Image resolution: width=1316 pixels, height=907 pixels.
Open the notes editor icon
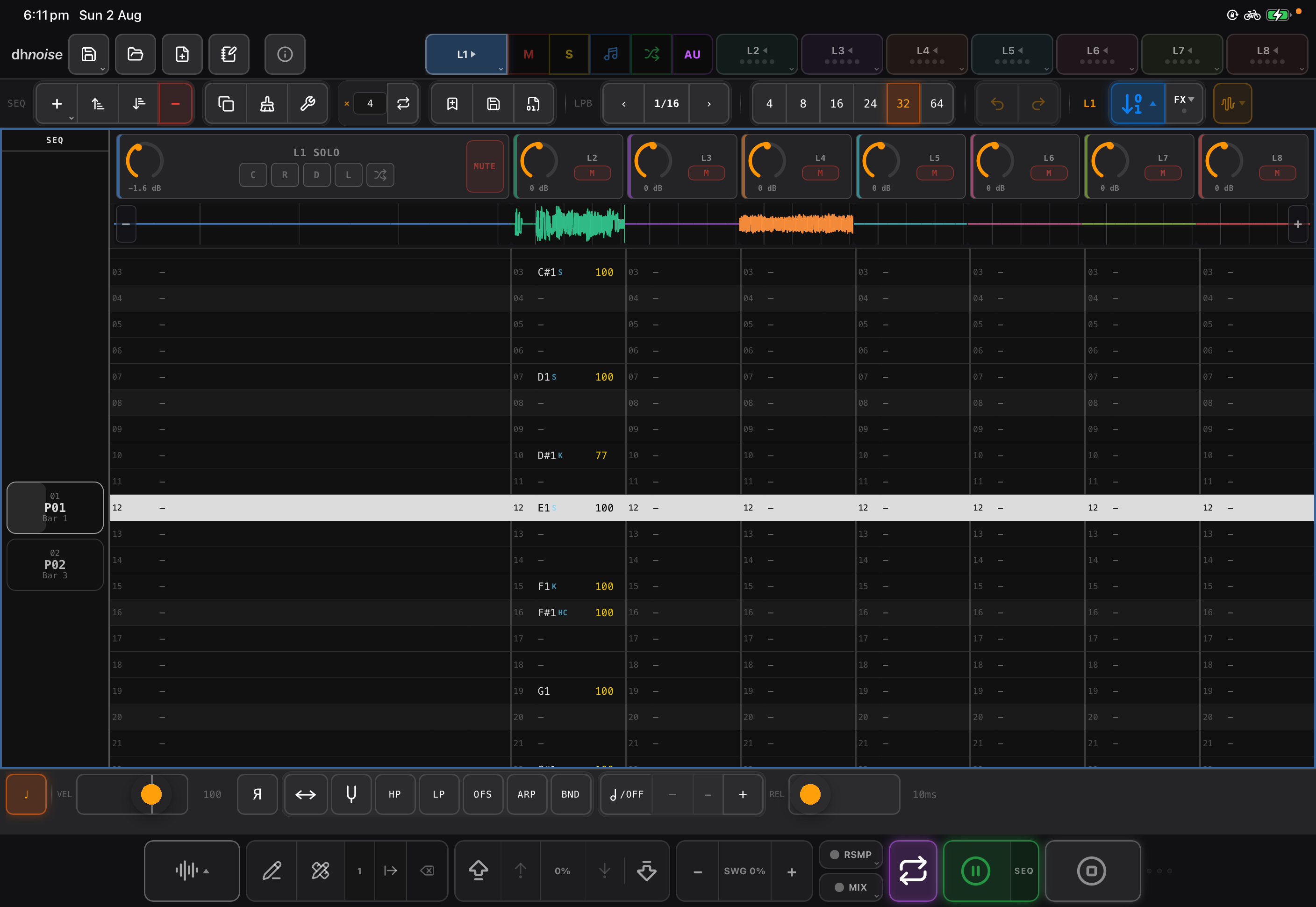pyautogui.click(x=229, y=54)
